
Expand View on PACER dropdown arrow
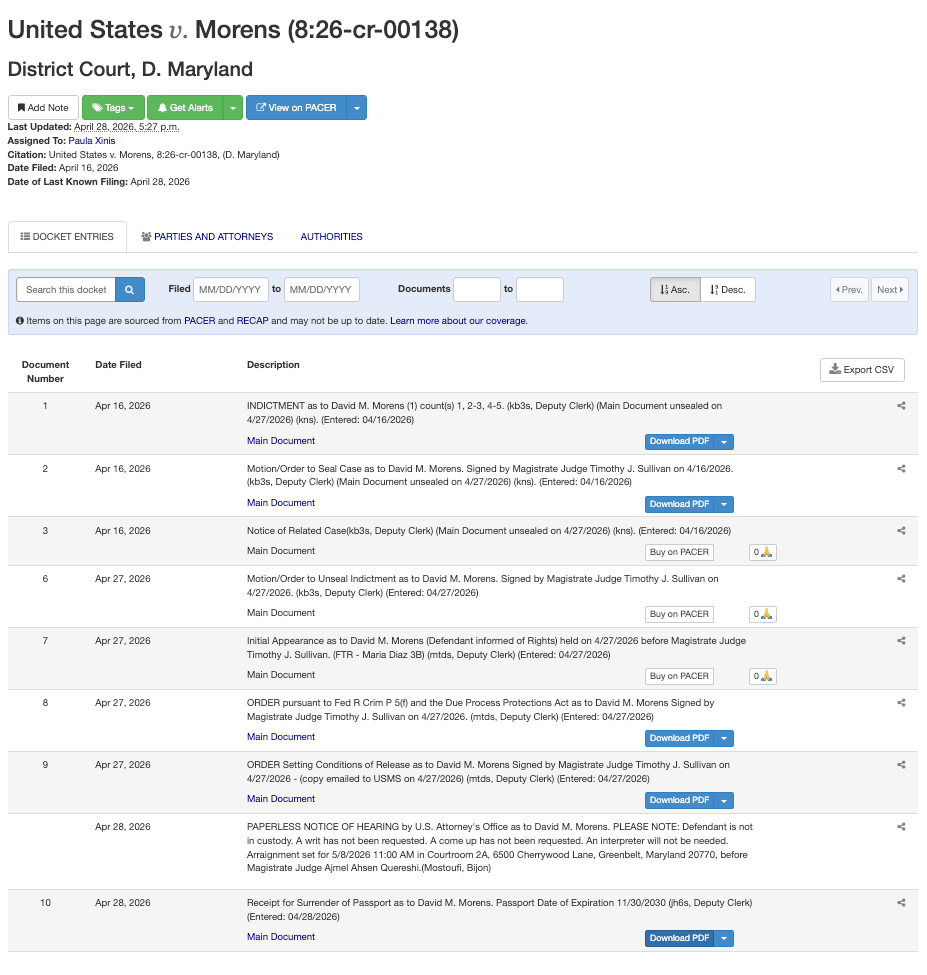[x=357, y=108]
